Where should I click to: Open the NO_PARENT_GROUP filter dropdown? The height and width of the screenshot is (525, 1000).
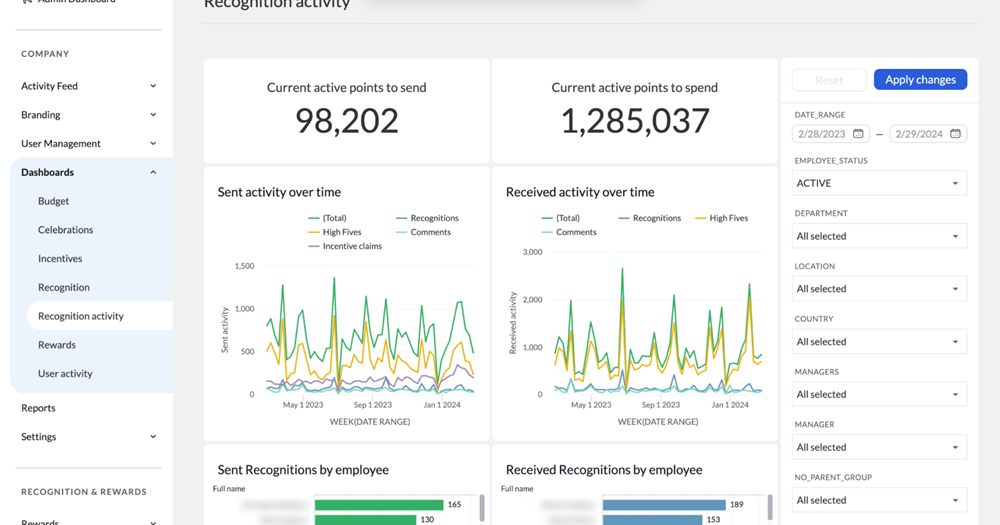tap(879, 500)
